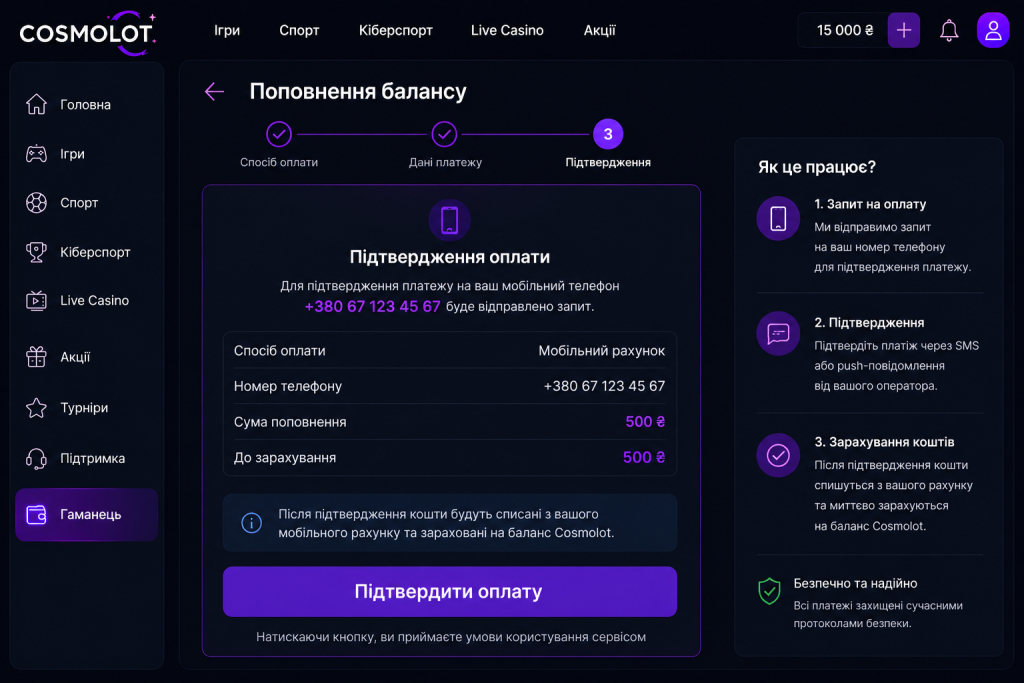Image resolution: width=1024 pixels, height=683 pixels.
Task: Click the TV icon beside Live Casino in sidebar
Action: tap(37, 300)
